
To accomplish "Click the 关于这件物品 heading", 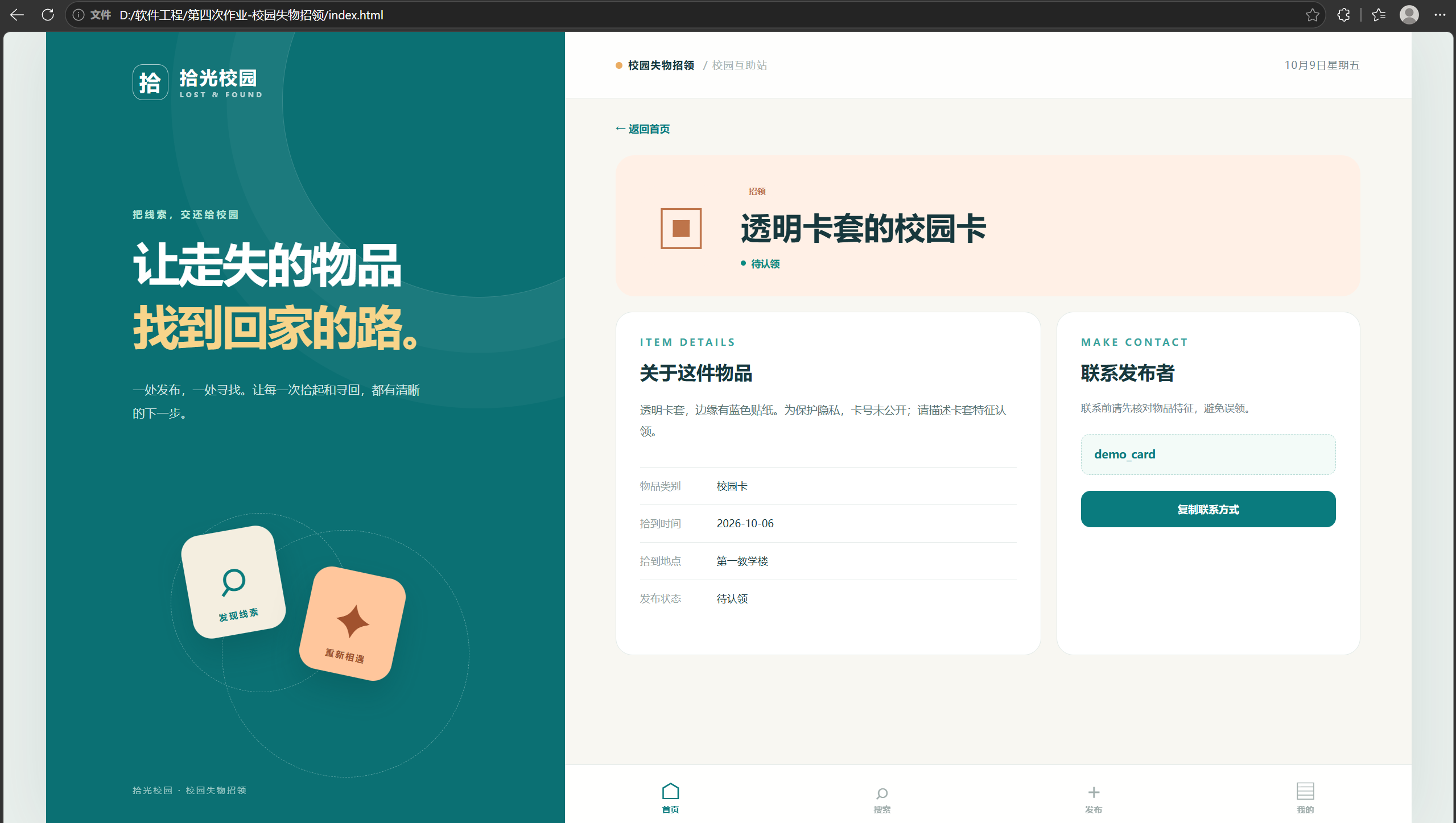I will point(696,374).
